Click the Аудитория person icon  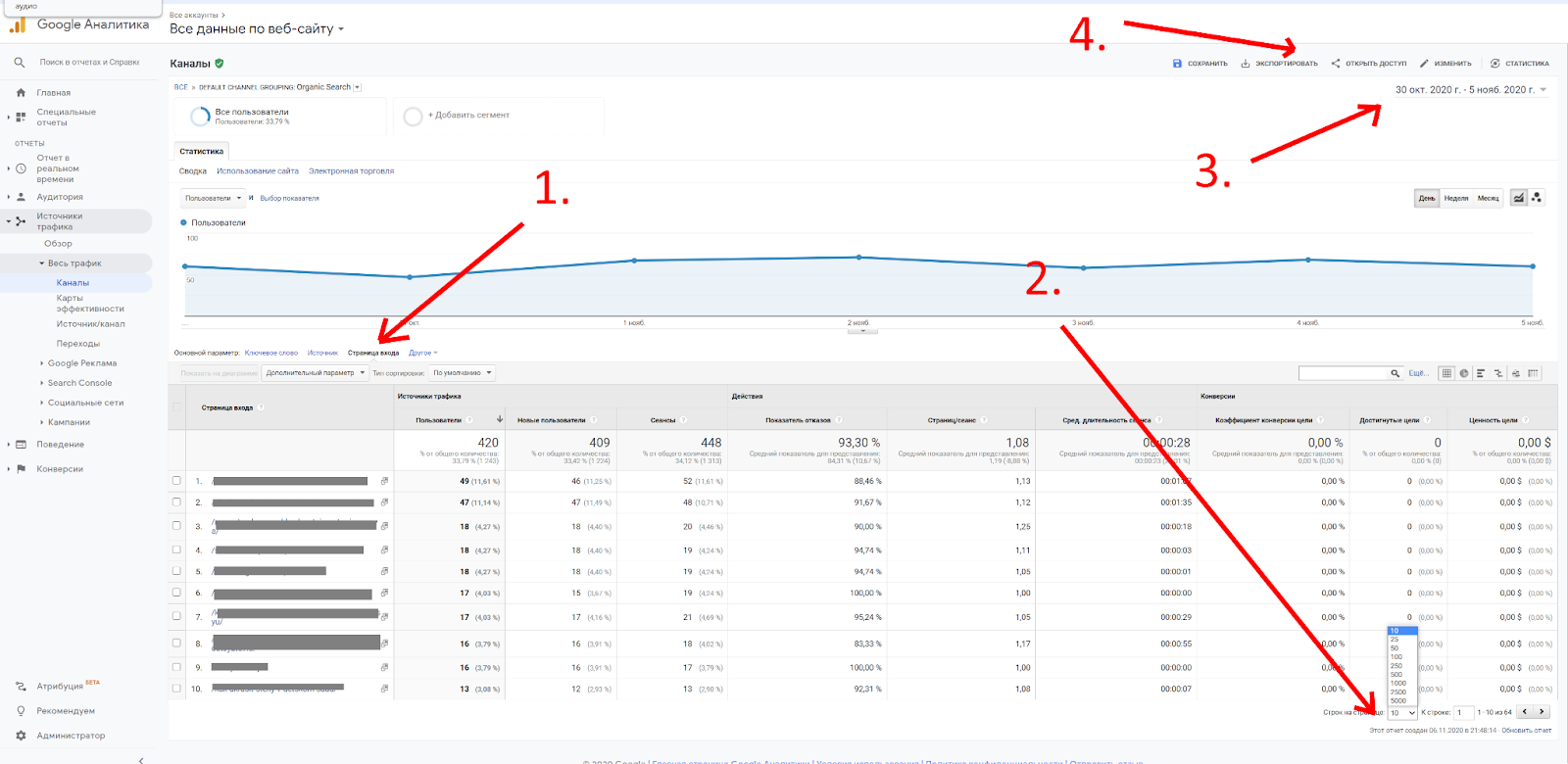coord(21,197)
